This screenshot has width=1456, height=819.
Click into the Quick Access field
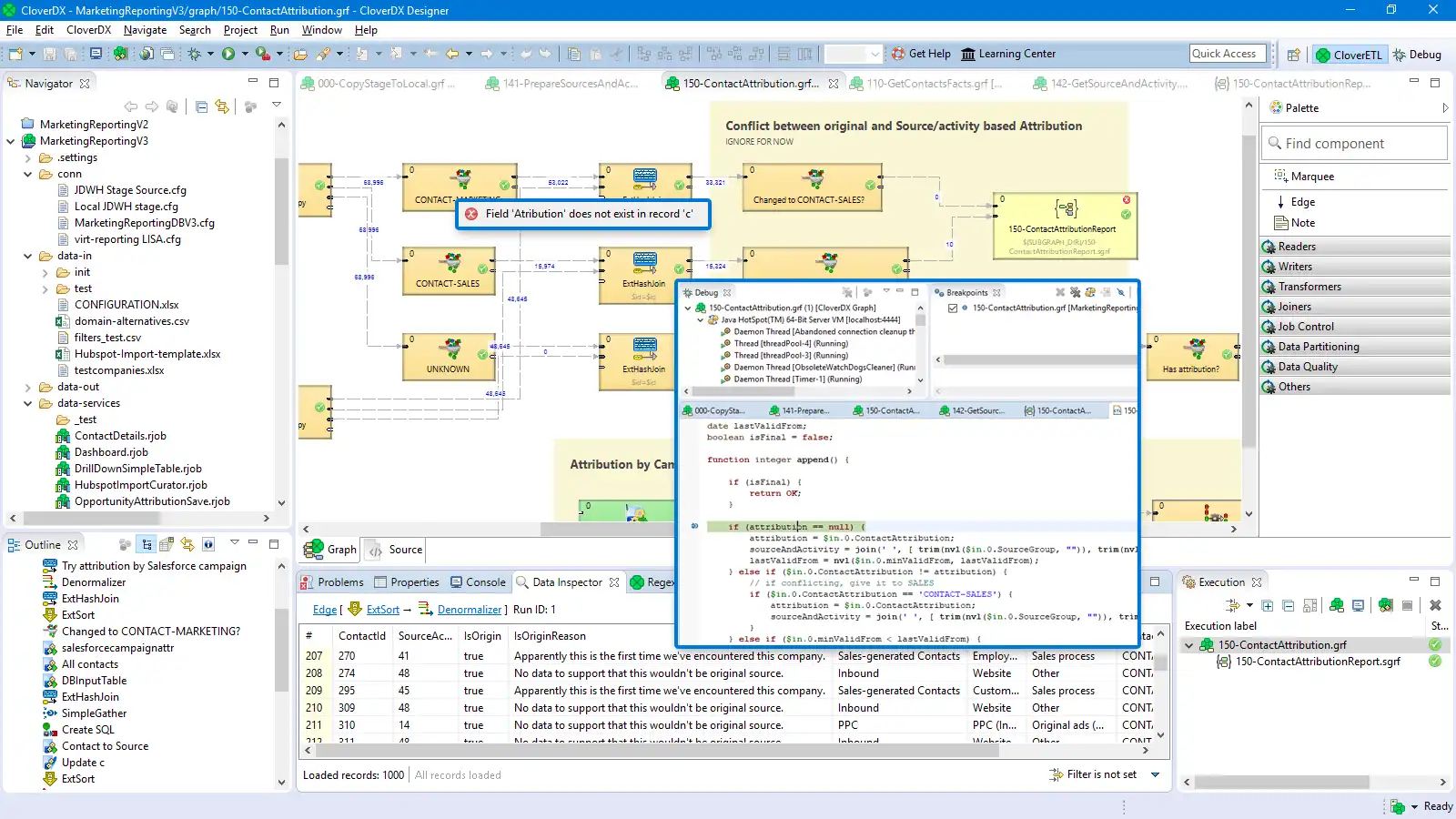tap(1228, 54)
